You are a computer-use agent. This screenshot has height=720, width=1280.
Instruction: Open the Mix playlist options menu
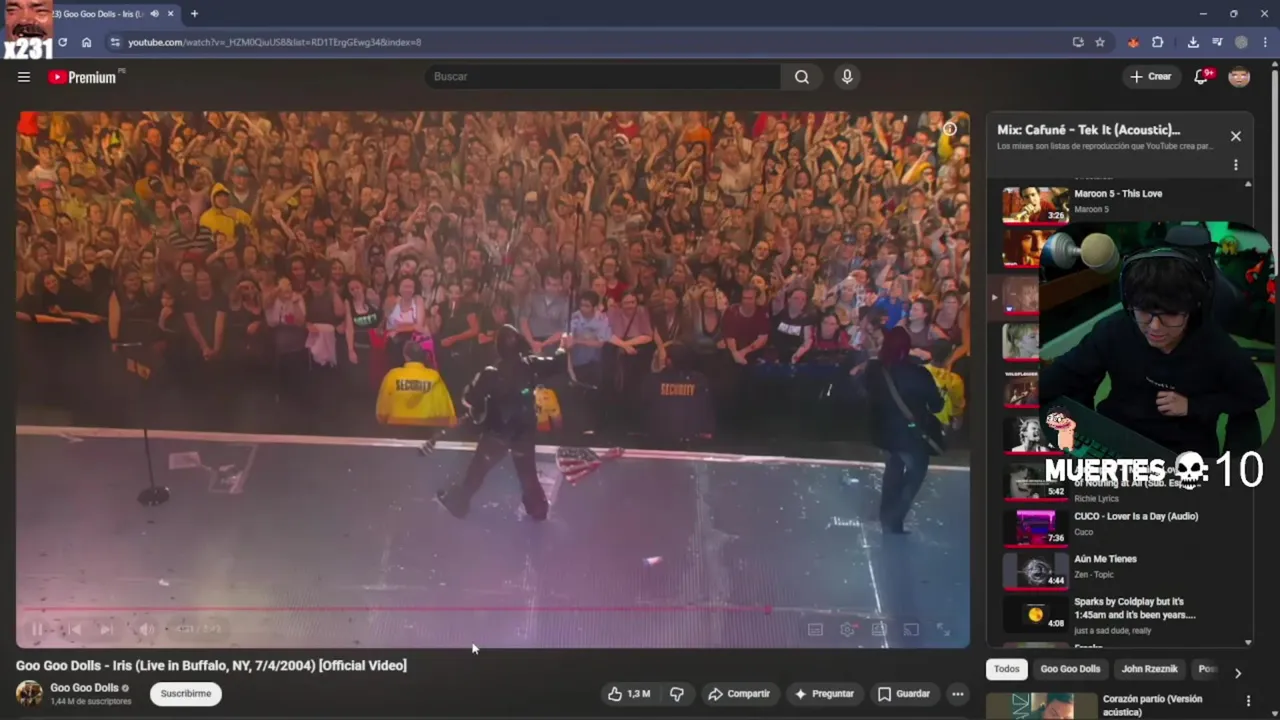tap(1236, 165)
